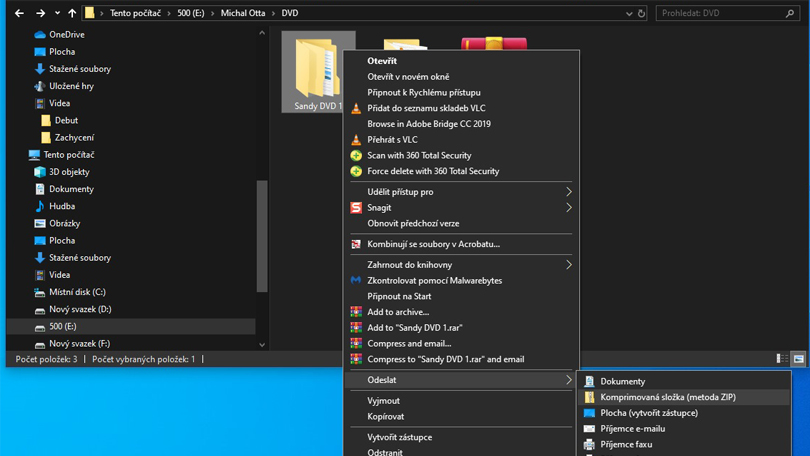Select the WinRAR archive file thumbnail
The width and height of the screenshot is (810, 456).
coord(494,43)
